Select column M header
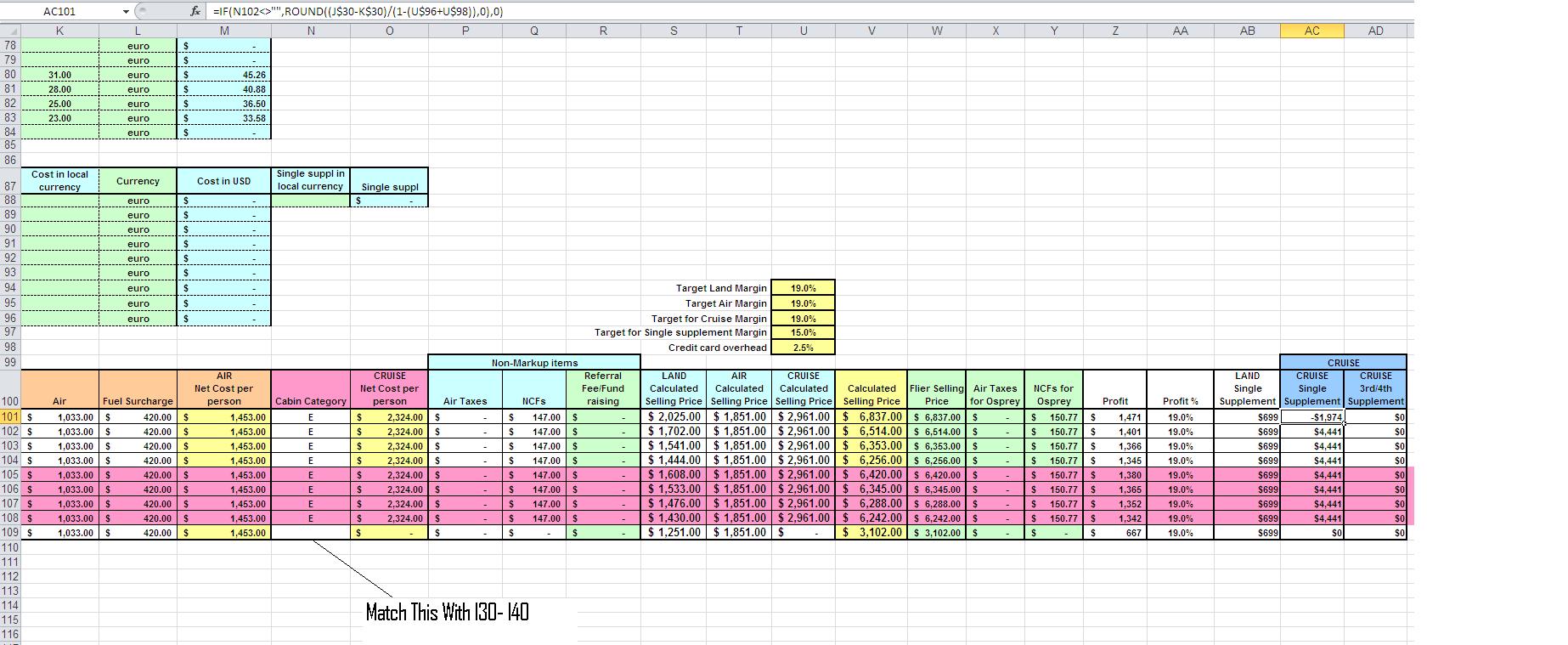 [x=224, y=31]
